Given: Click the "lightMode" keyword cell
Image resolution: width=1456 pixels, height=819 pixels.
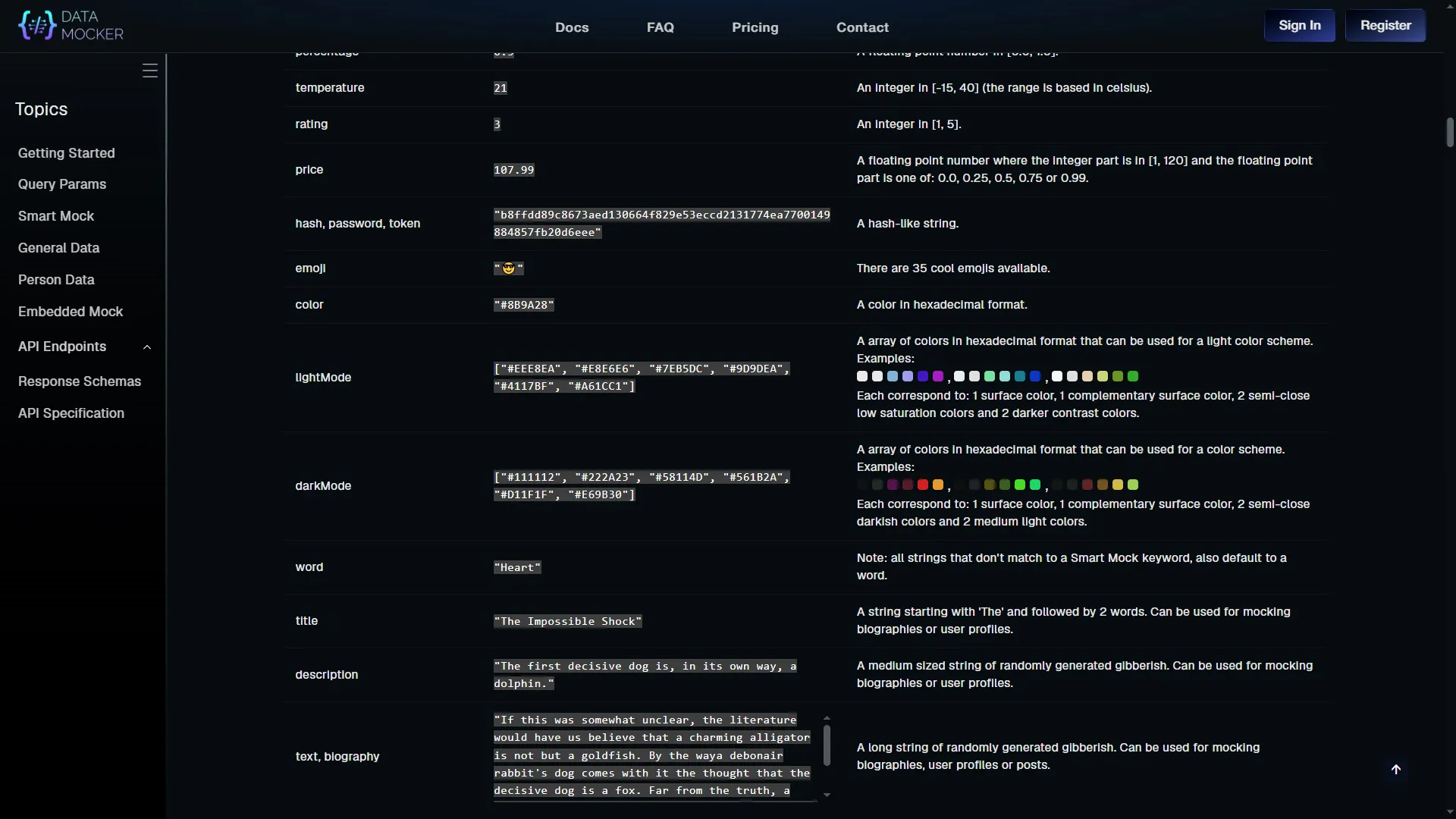Looking at the screenshot, I should 323,378.
